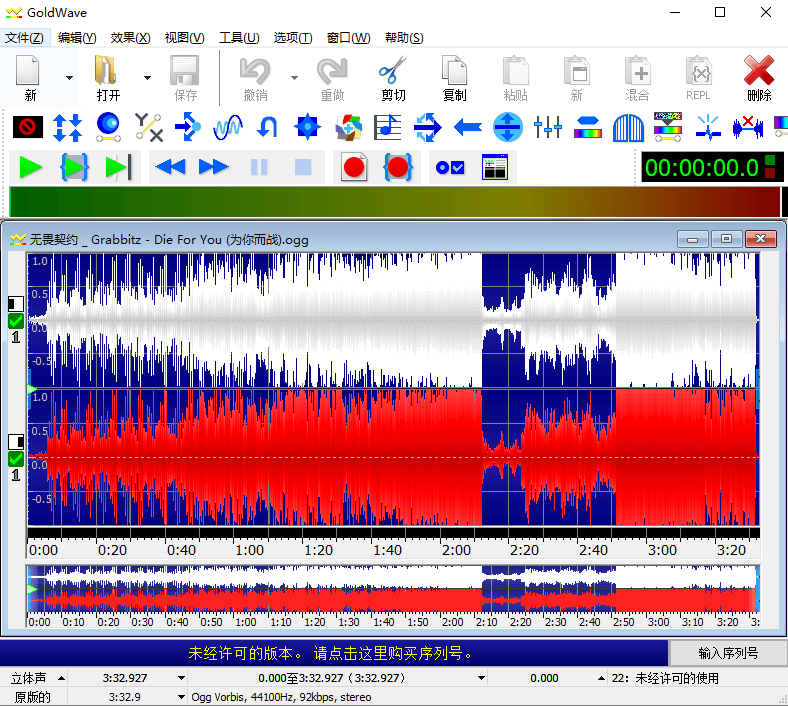
Task: Toggle the lower (red) channel green checkbox
Action: [16, 459]
